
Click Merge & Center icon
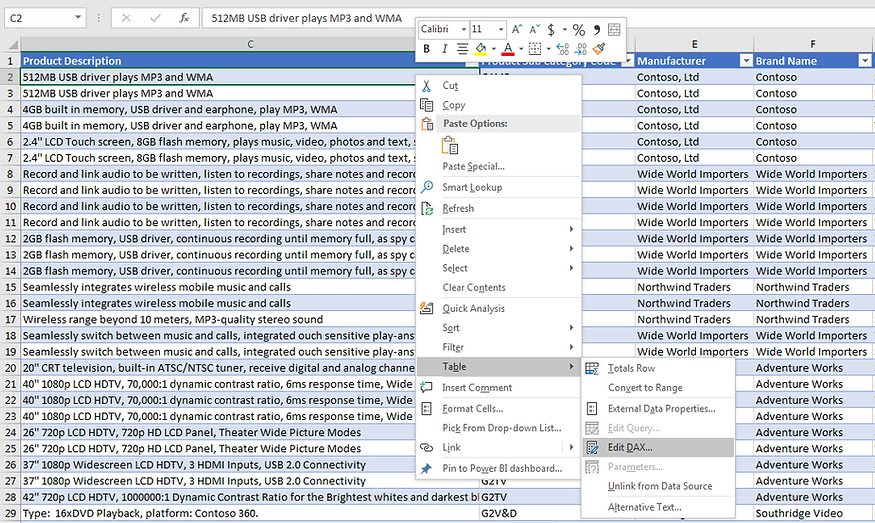tap(614, 29)
